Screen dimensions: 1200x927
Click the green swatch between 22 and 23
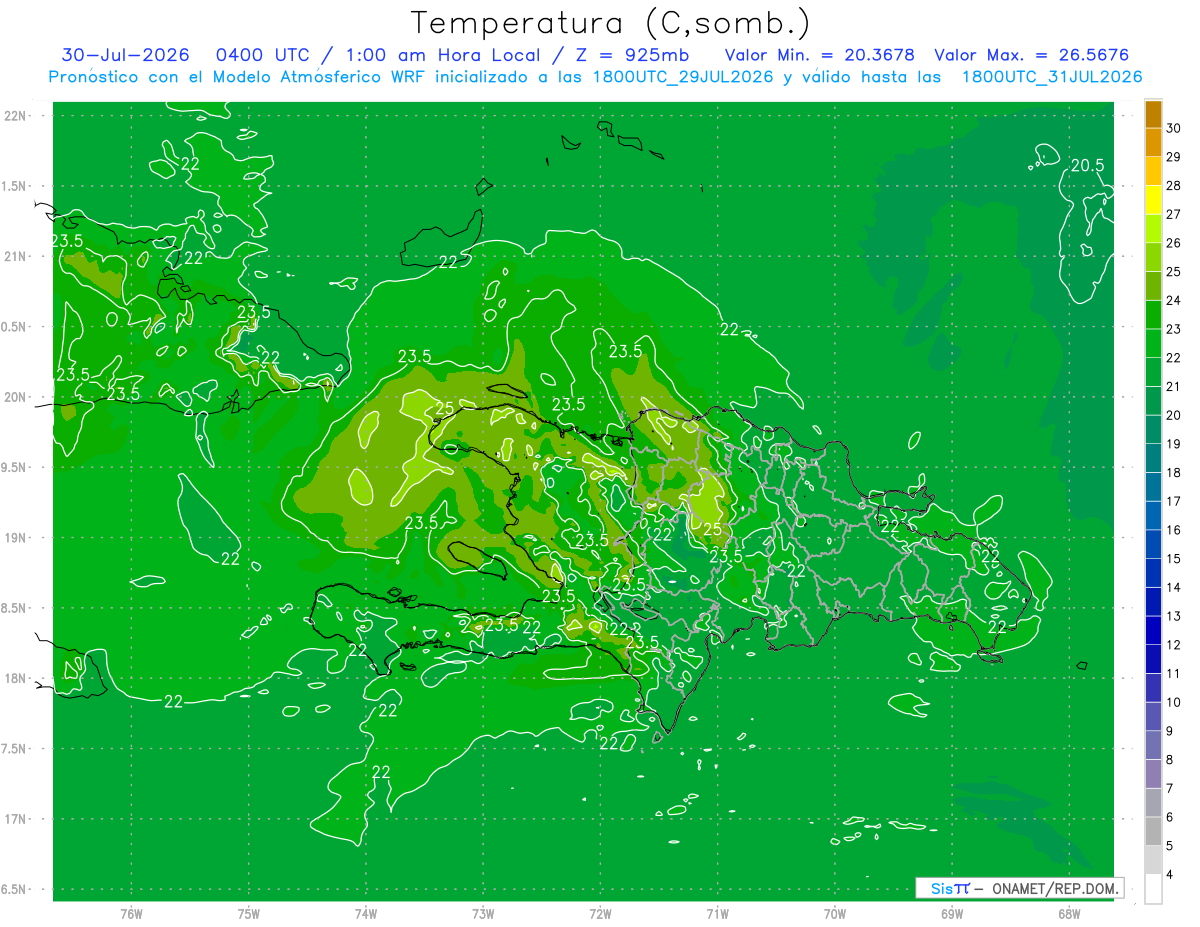pos(1153,344)
